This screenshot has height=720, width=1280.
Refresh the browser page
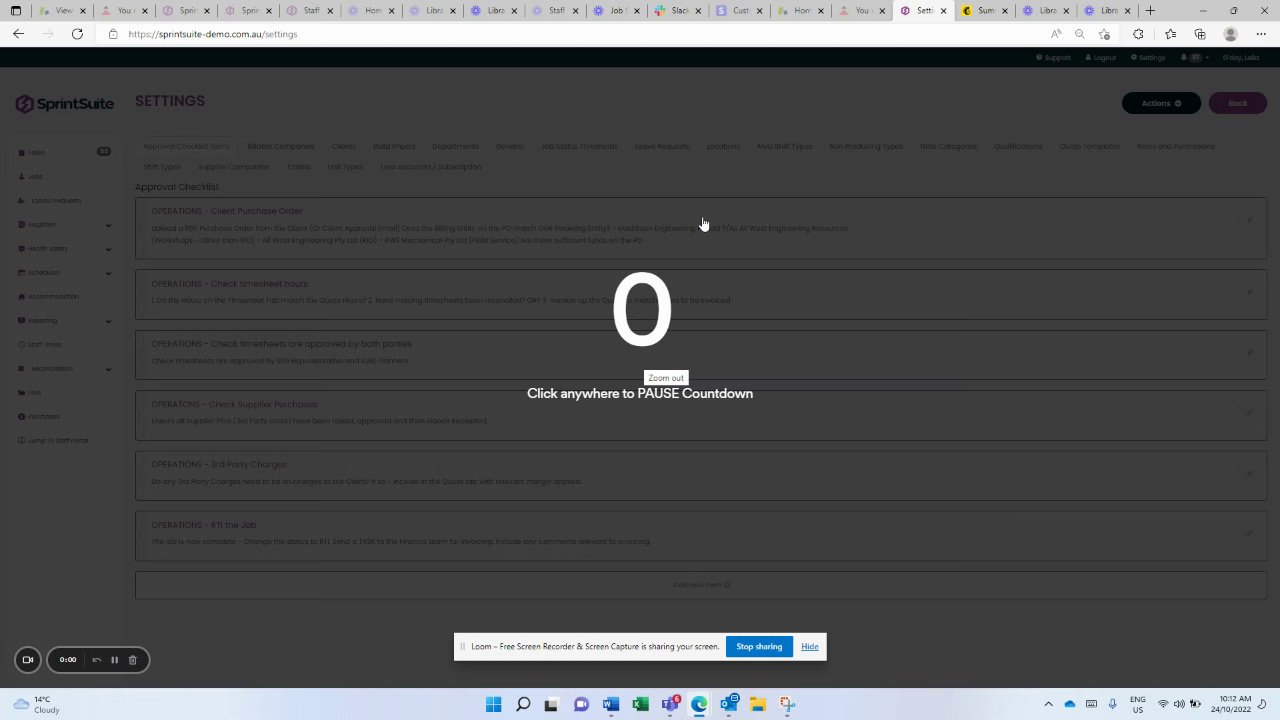(x=77, y=34)
